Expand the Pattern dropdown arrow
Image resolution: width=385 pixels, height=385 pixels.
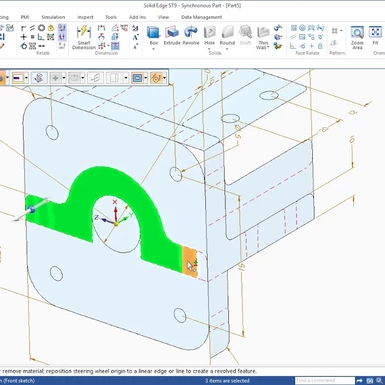click(x=341, y=31)
